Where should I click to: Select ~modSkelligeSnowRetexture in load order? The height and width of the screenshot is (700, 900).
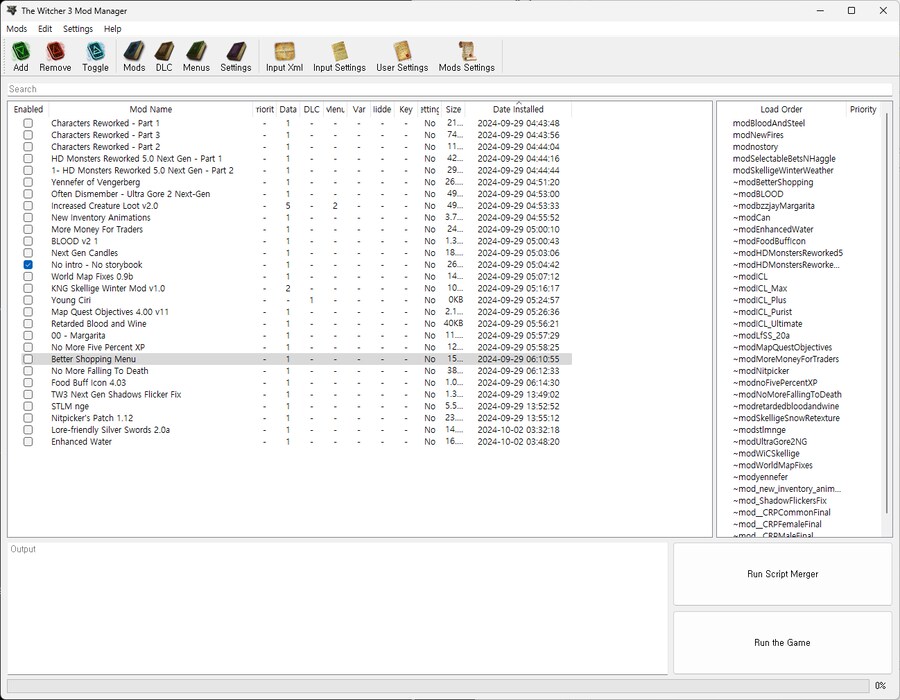click(786, 418)
